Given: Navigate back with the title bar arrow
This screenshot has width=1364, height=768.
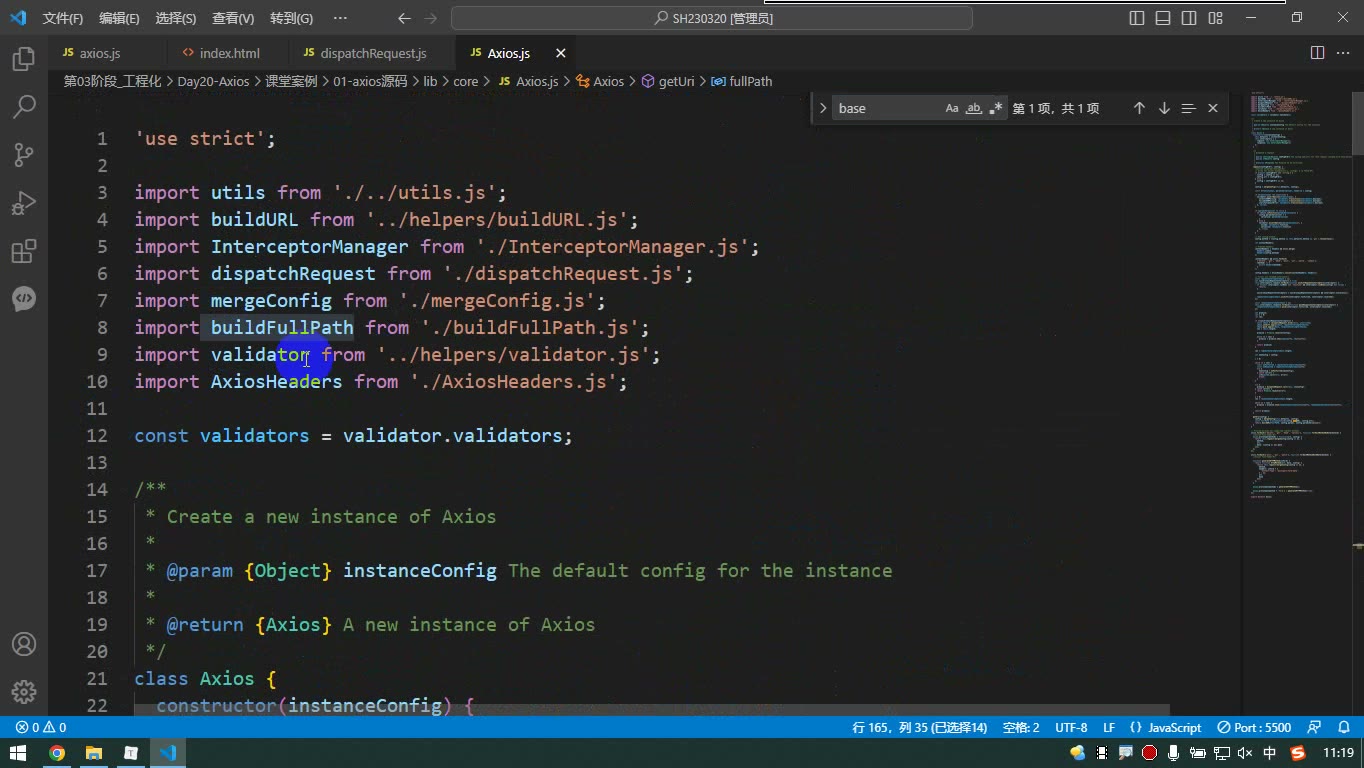Looking at the screenshot, I should [404, 18].
